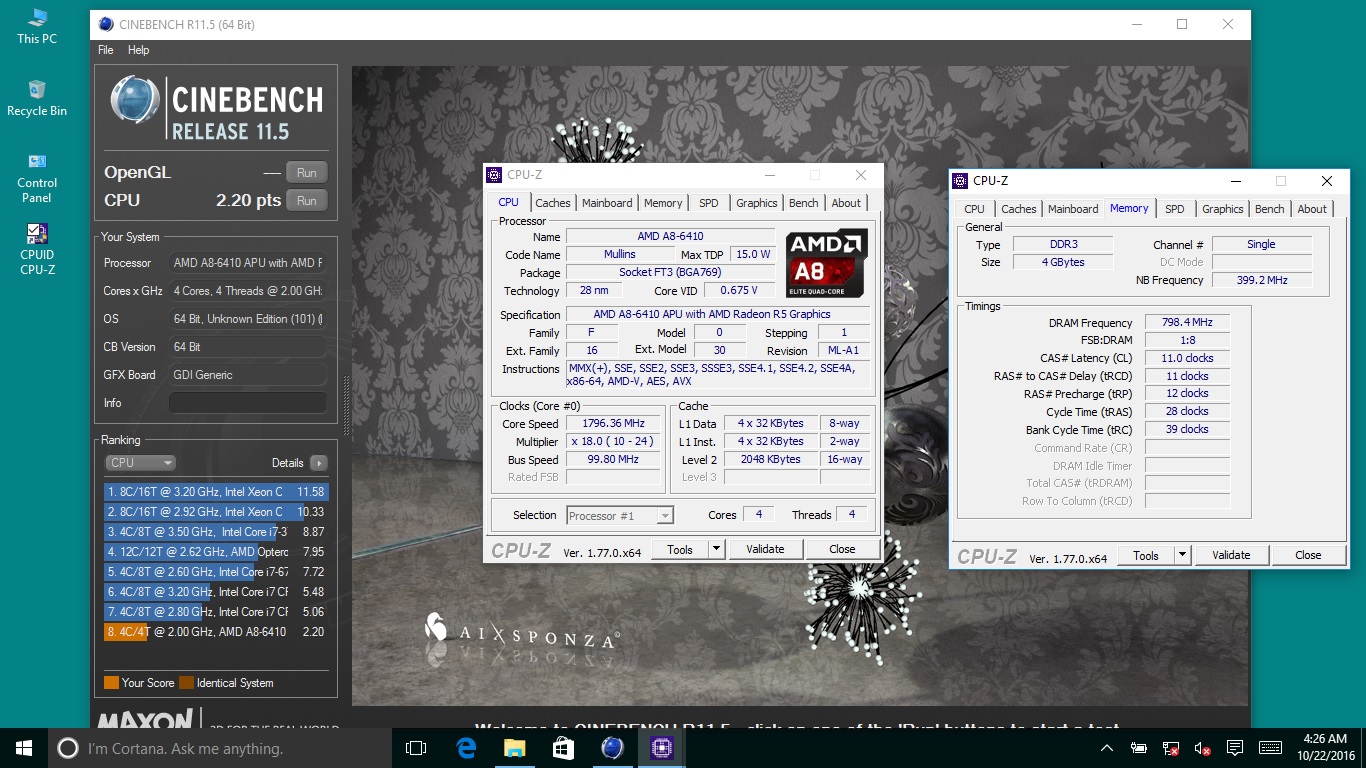
Task: Click Validate in Memory CPU-Z window
Action: (1231, 555)
